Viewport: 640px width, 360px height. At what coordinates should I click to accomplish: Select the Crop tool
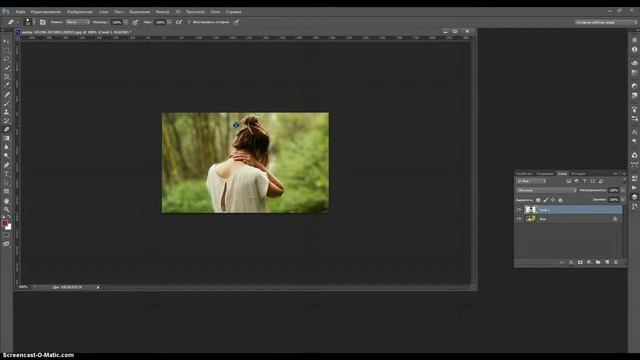(x=7, y=77)
